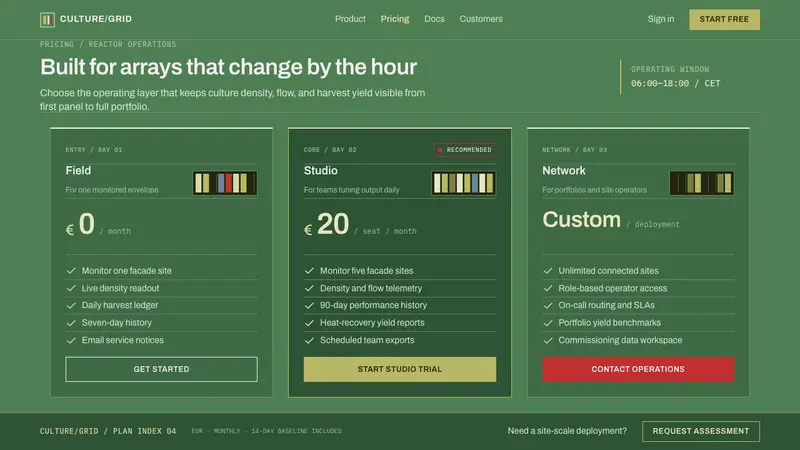This screenshot has height=450, width=800.
Task: Click the red dot in RECOMMENDED badge
Action: pos(440,150)
